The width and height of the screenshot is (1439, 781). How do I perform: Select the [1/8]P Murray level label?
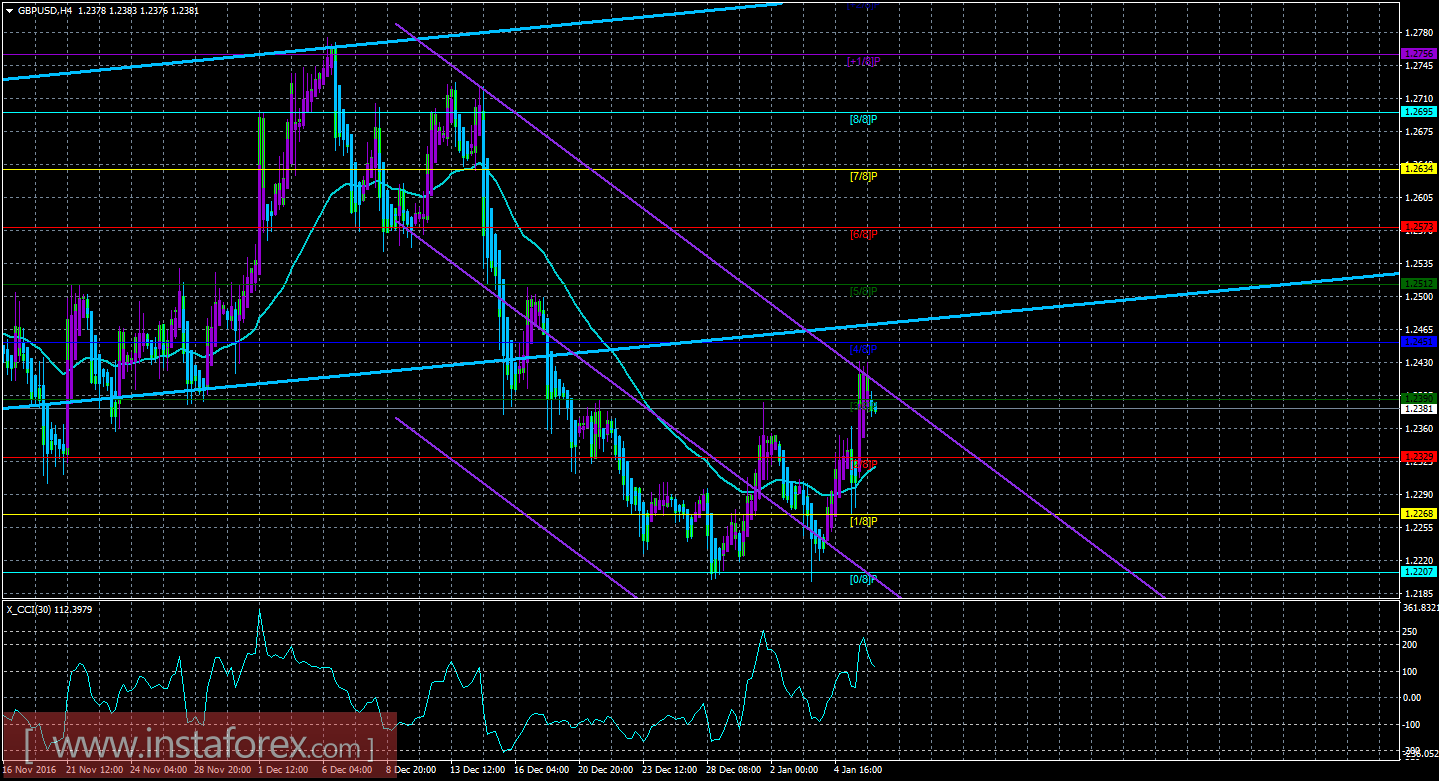[863, 522]
